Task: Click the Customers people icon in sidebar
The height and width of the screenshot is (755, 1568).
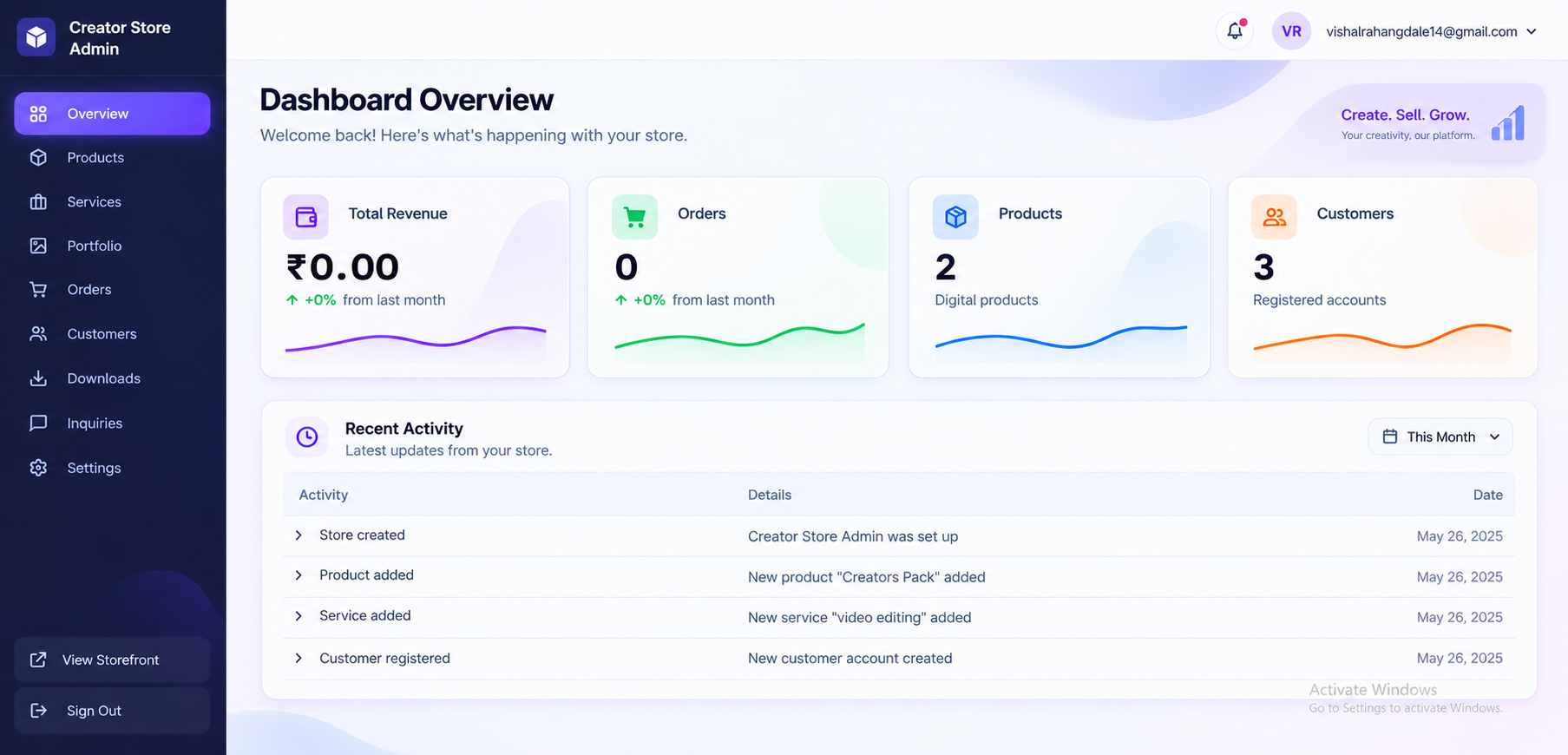Action: point(38,333)
